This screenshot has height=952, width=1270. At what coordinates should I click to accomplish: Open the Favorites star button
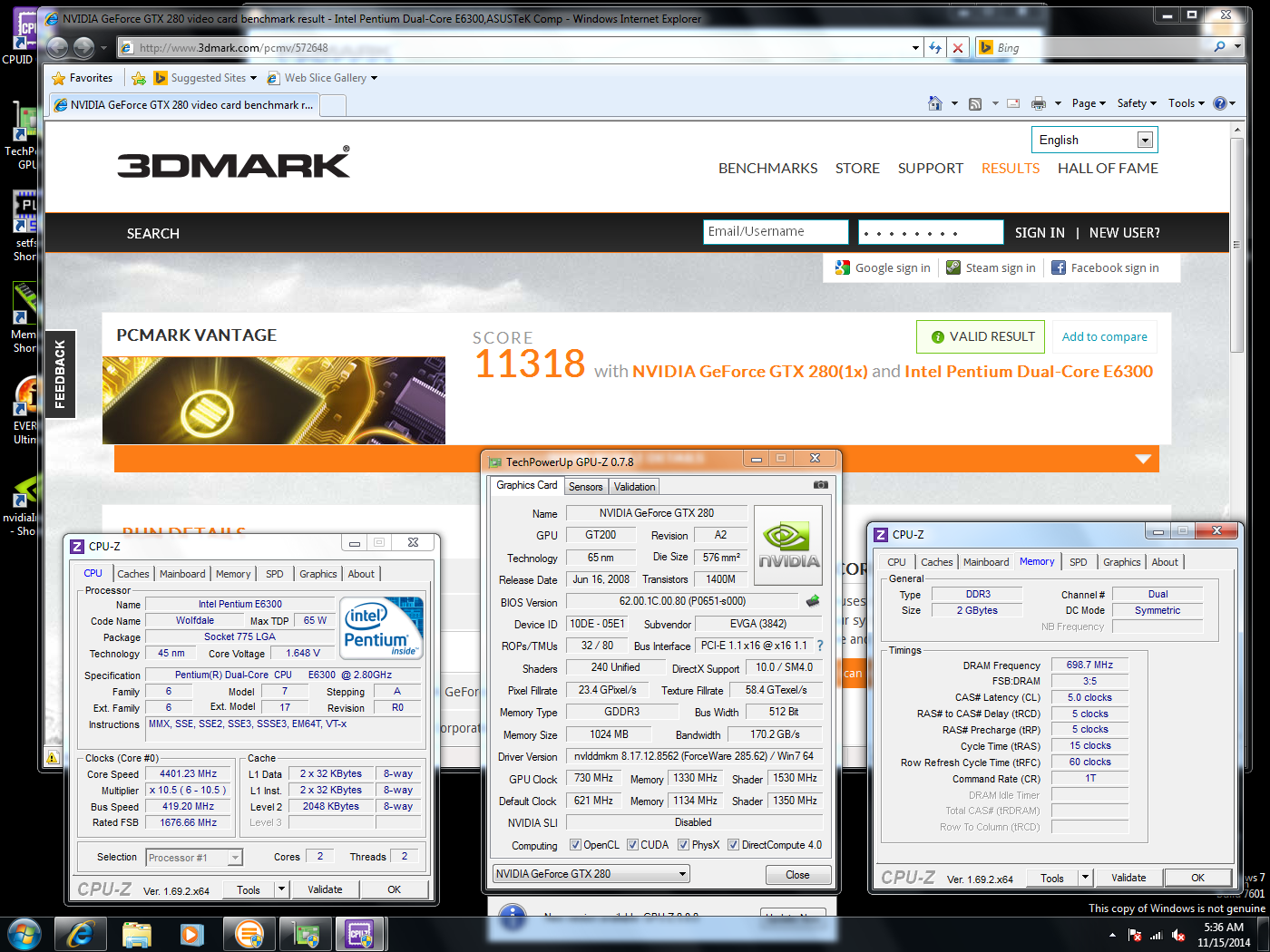pyautogui.click(x=83, y=78)
